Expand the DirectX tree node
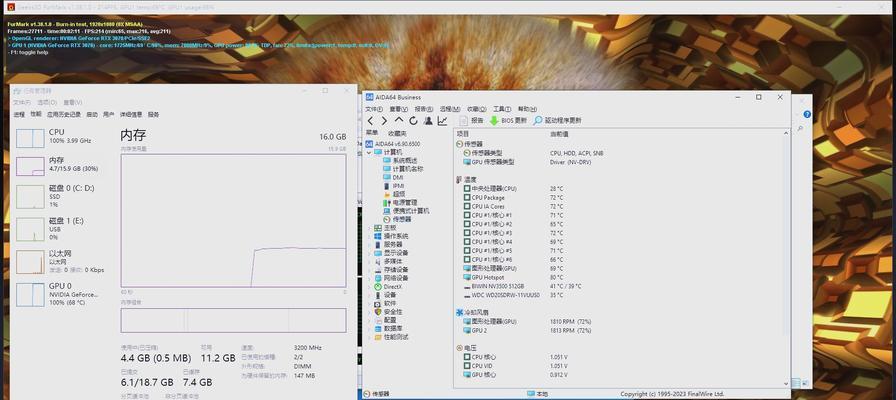 click(x=369, y=286)
